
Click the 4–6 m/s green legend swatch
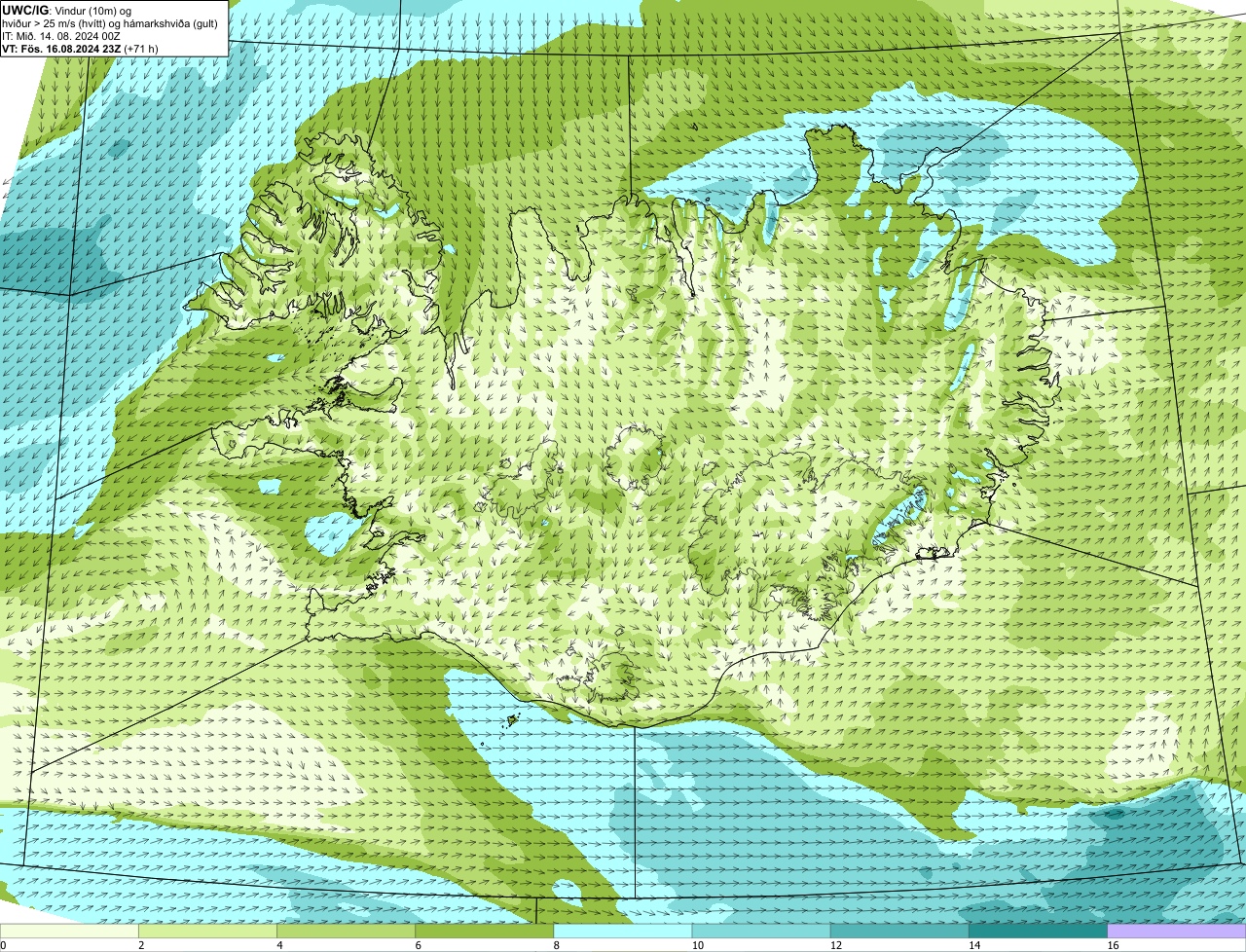(348, 932)
